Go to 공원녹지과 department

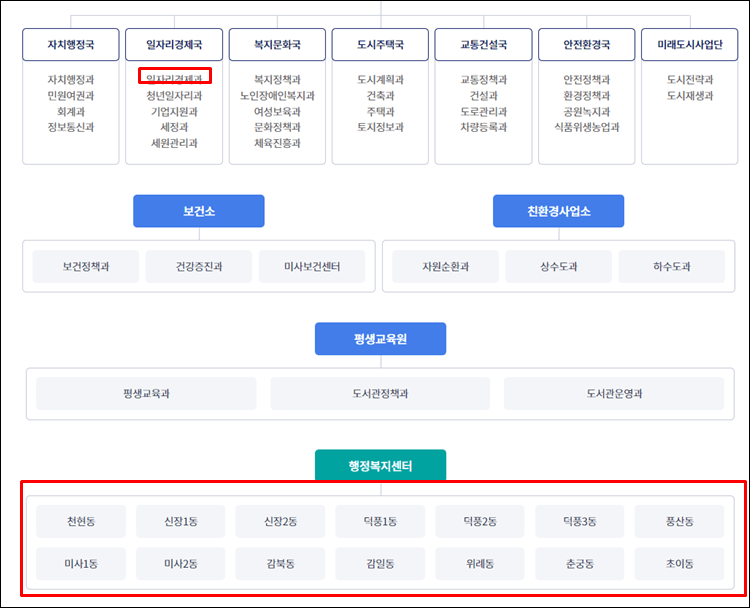[x=587, y=111]
